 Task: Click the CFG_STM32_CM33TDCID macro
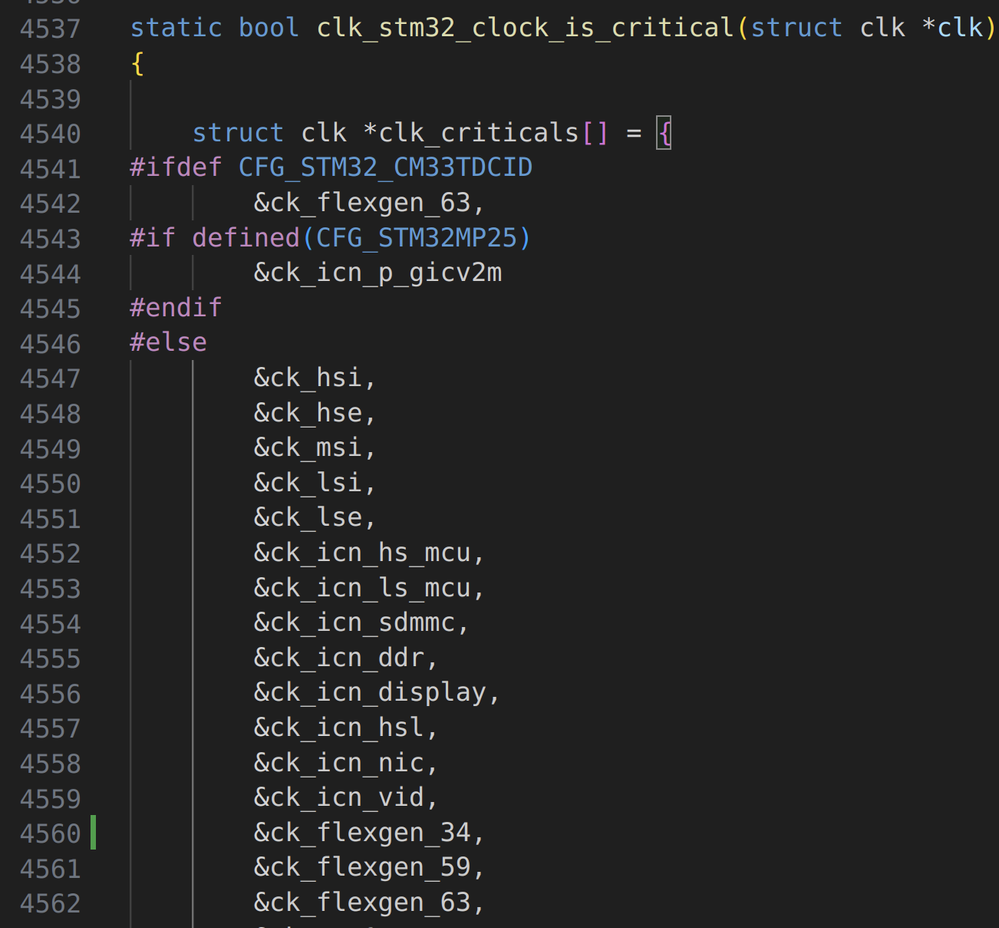pyautogui.click(x=385, y=168)
